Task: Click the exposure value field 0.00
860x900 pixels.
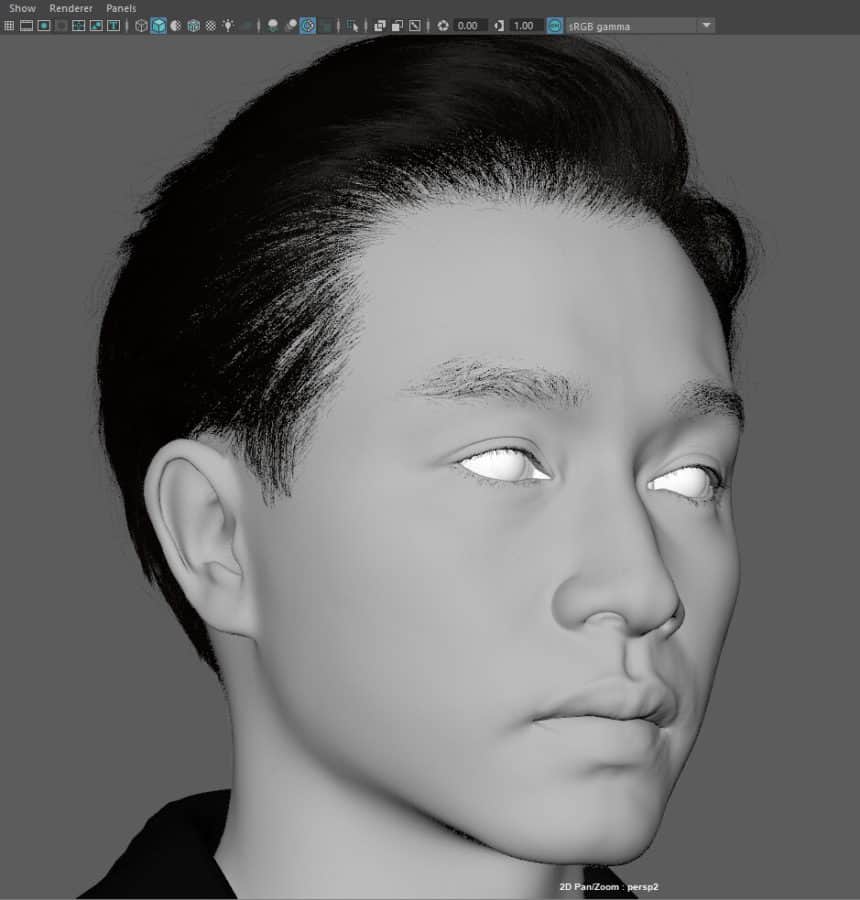Action: click(x=469, y=26)
